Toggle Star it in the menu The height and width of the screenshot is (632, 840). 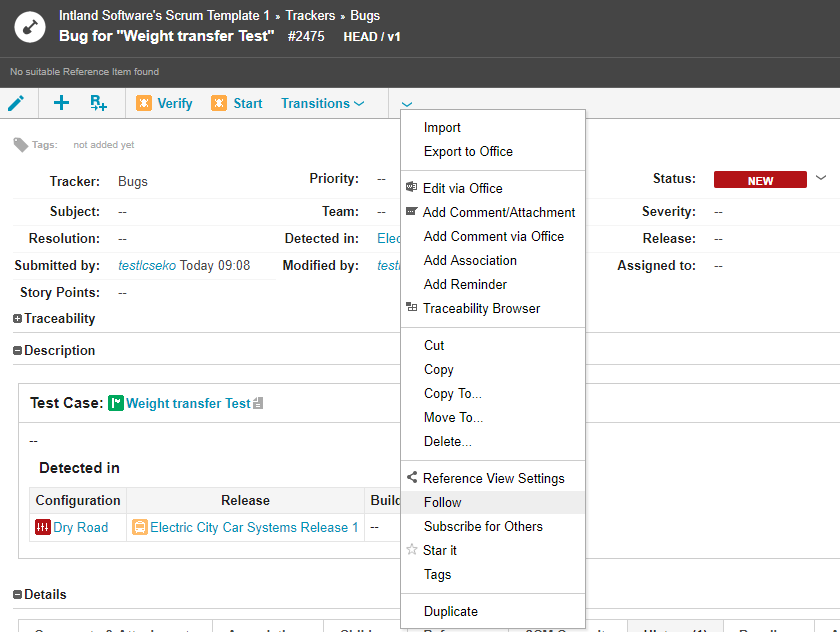tap(439, 550)
